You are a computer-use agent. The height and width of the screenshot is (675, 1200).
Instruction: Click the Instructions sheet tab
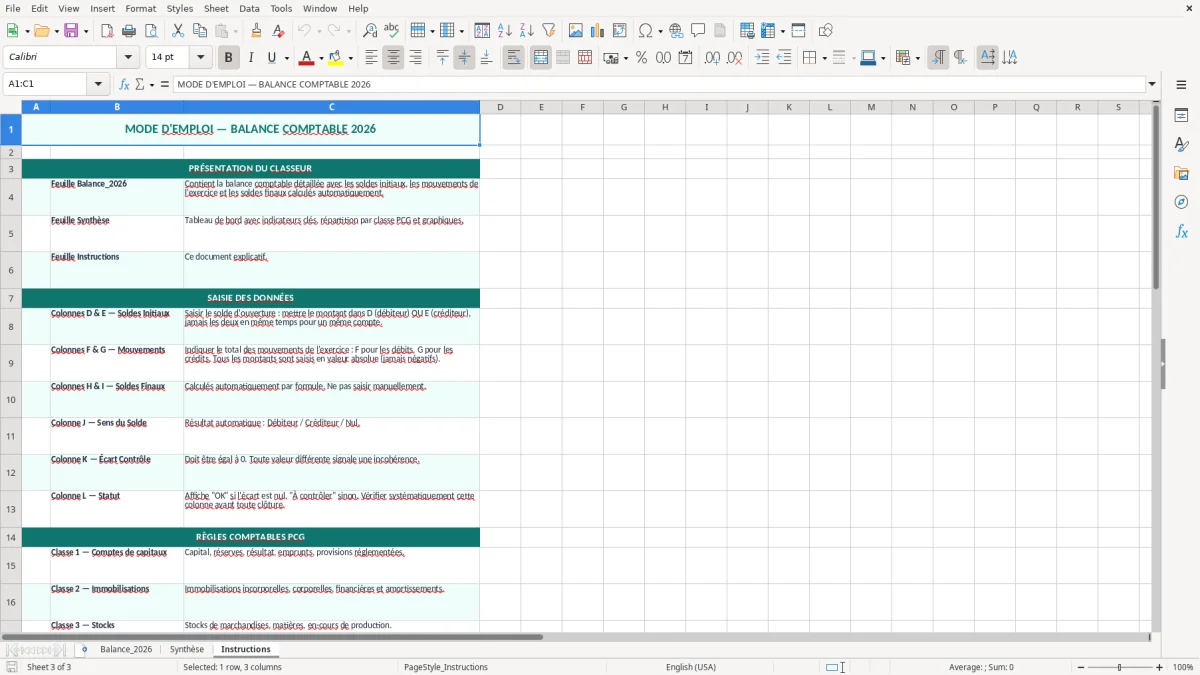click(x=246, y=649)
